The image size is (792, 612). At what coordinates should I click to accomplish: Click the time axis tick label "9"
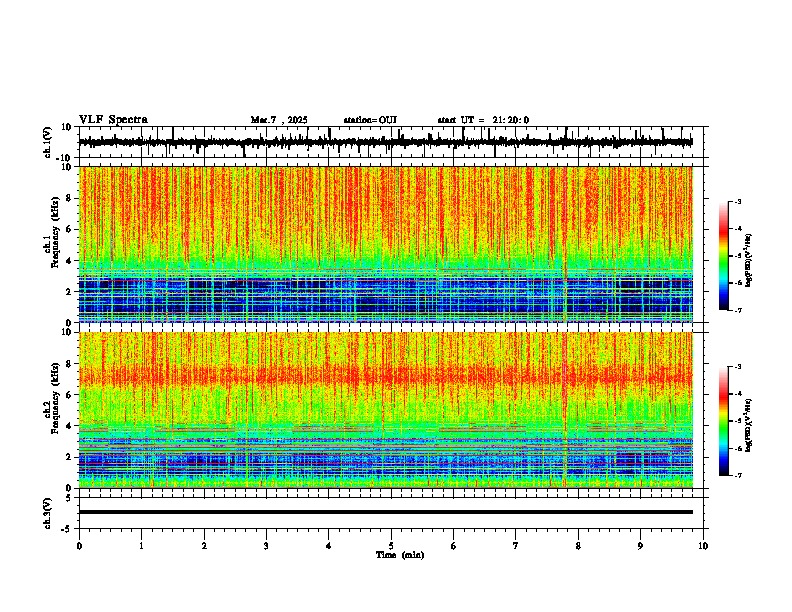pos(640,546)
